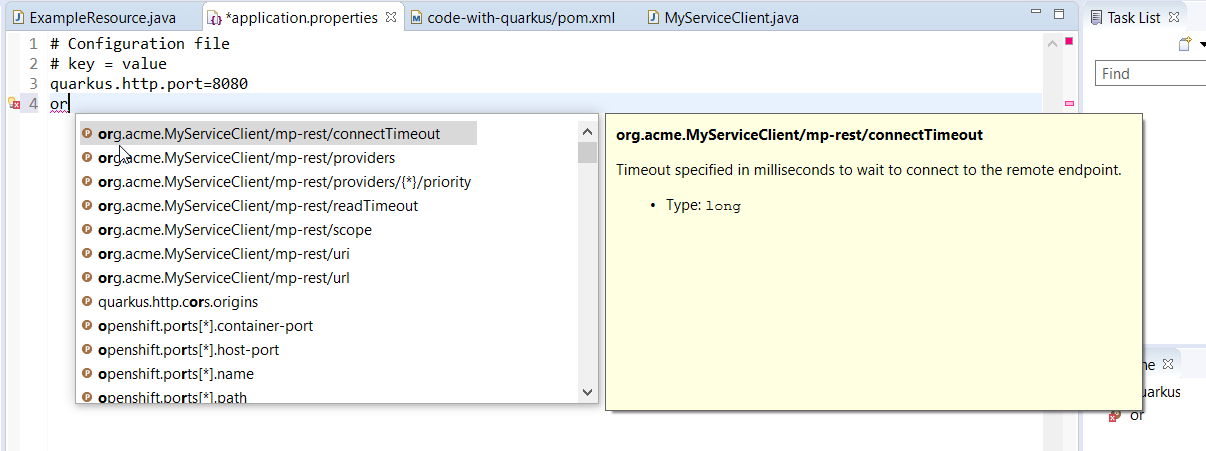This screenshot has width=1206, height=451.
Task: Maximize the editor area
Action: [x=1060, y=17]
